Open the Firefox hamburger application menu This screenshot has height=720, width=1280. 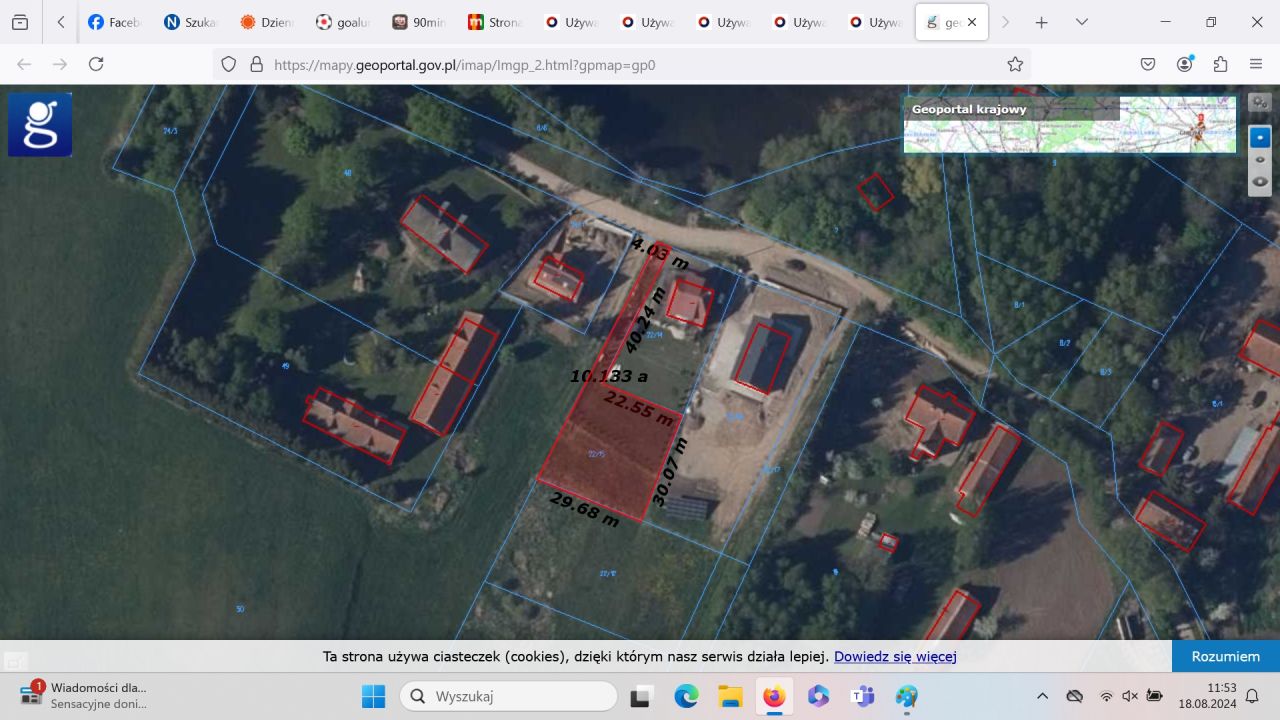[1256, 64]
